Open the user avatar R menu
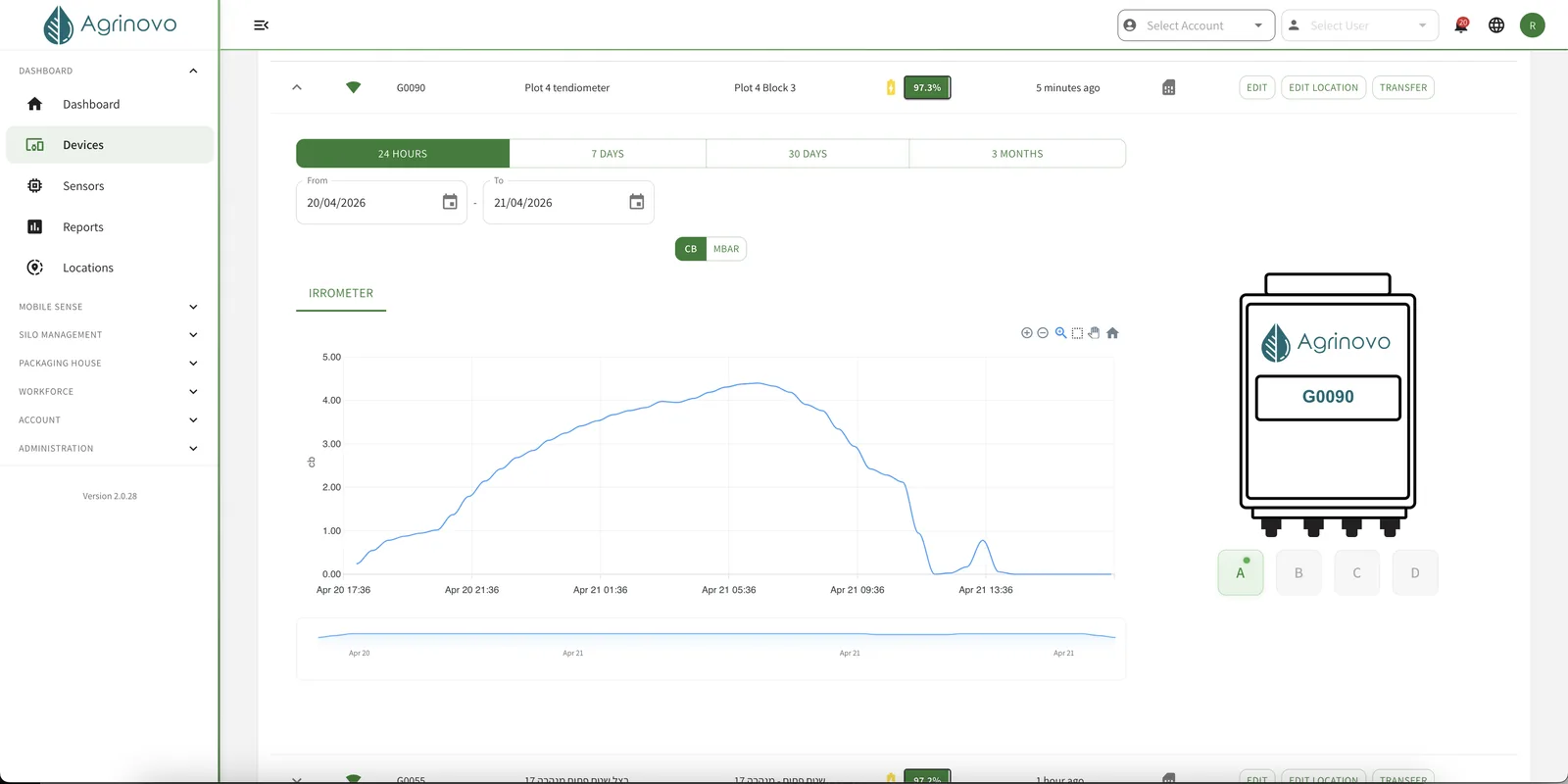The image size is (1568, 784). (1533, 25)
